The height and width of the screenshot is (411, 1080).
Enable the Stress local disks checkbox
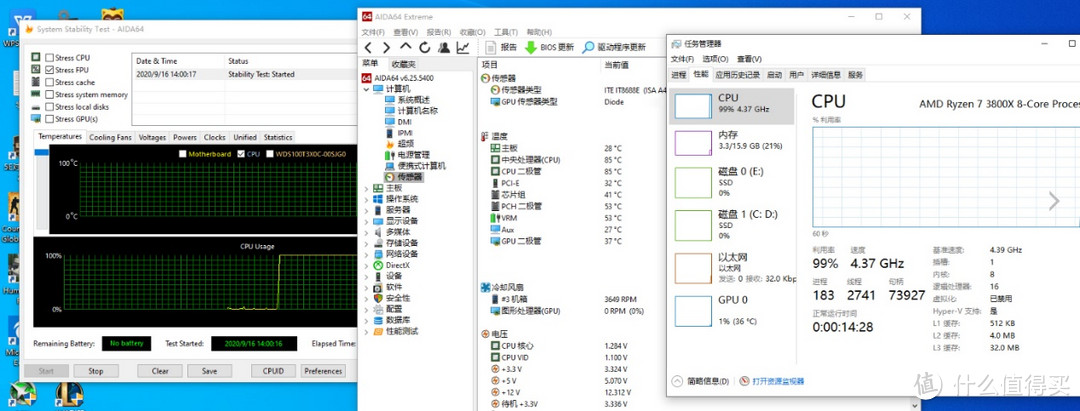50,107
